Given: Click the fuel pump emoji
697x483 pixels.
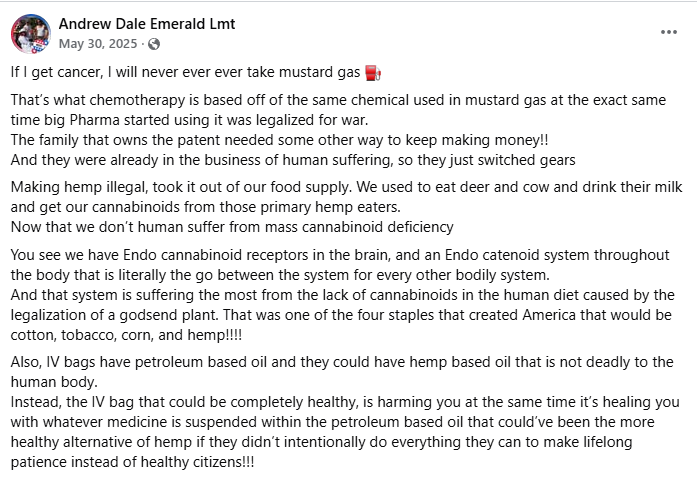Looking at the screenshot, I should tap(373, 73).
